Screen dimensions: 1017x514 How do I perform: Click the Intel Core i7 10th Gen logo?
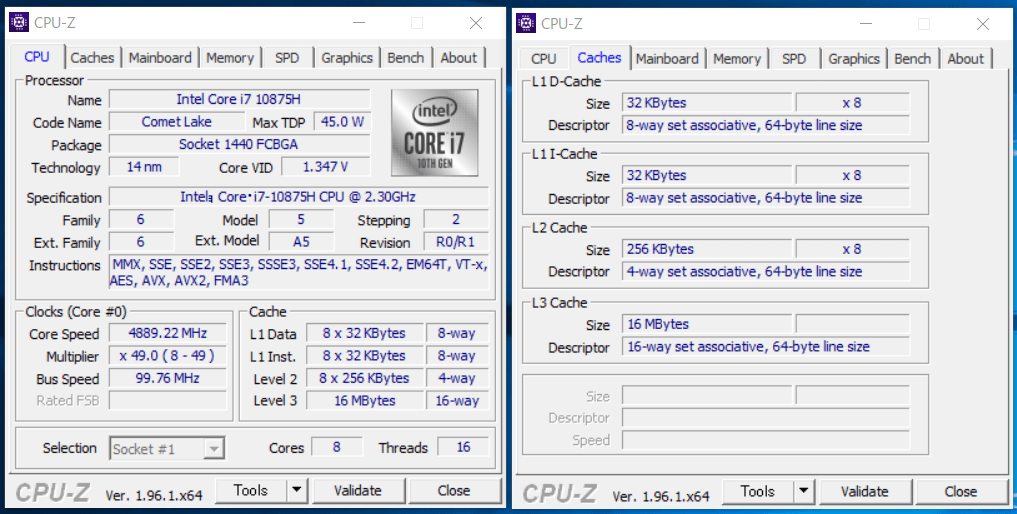(435, 133)
